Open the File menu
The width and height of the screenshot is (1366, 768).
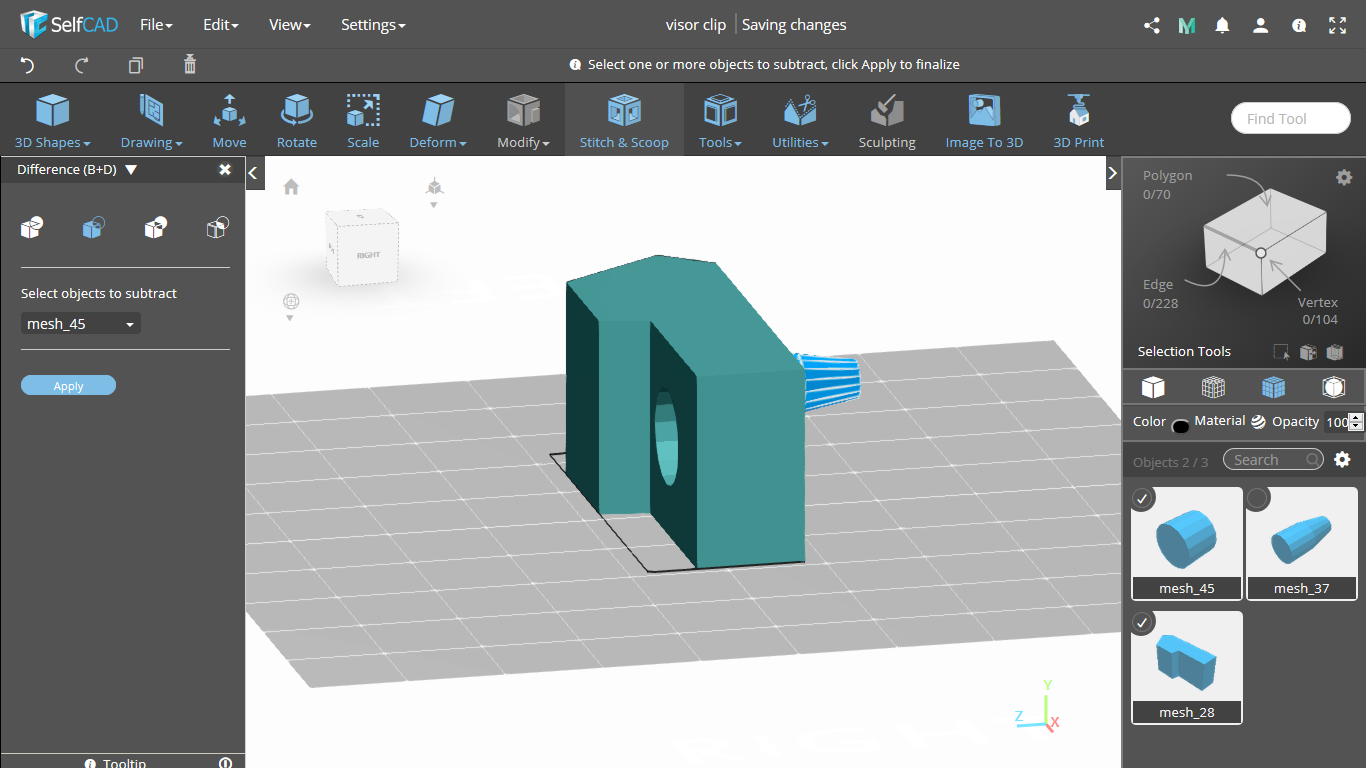point(156,25)
